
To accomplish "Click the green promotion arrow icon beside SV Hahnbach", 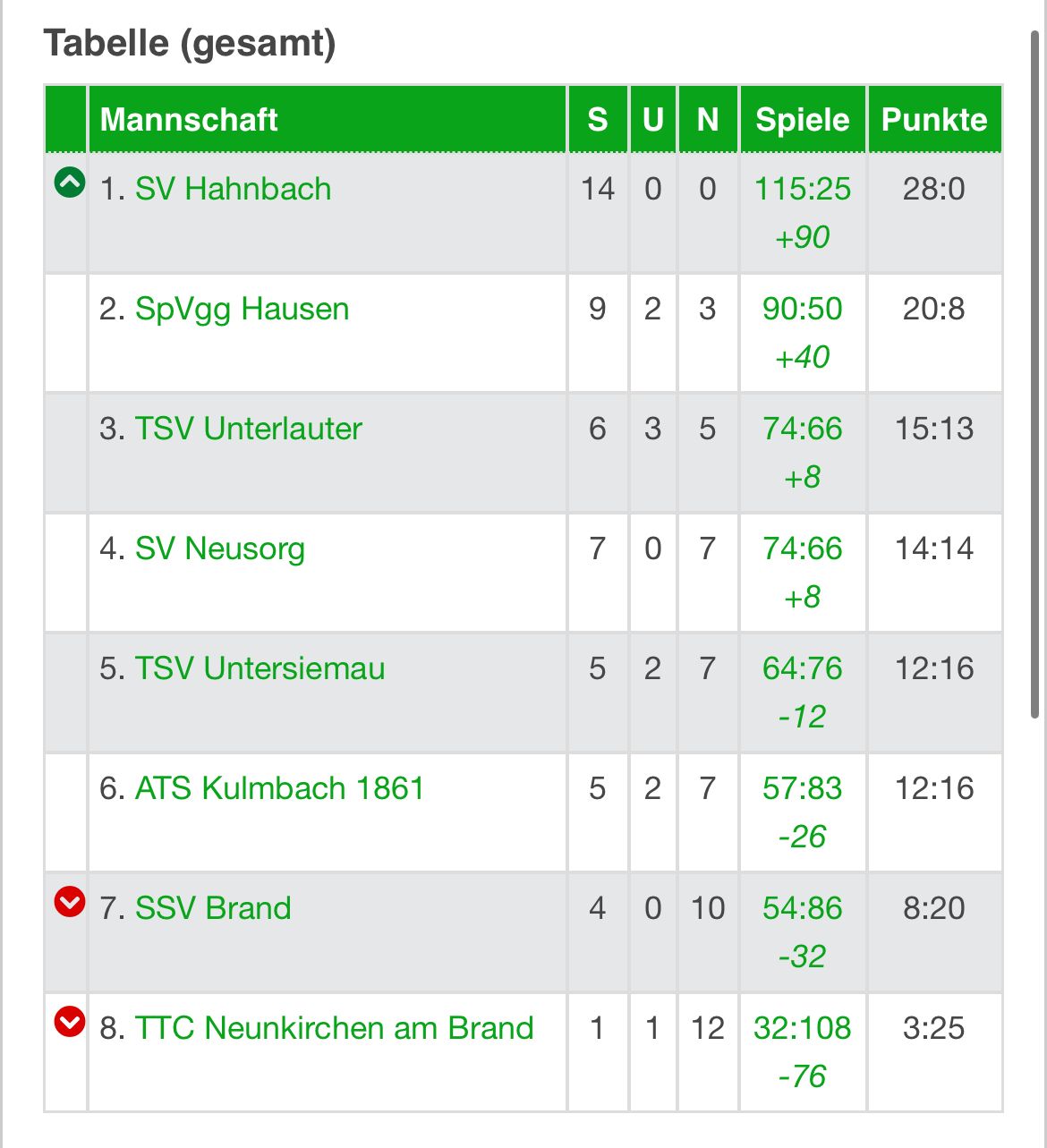I will pyautogui.click(x=69, y=183).
